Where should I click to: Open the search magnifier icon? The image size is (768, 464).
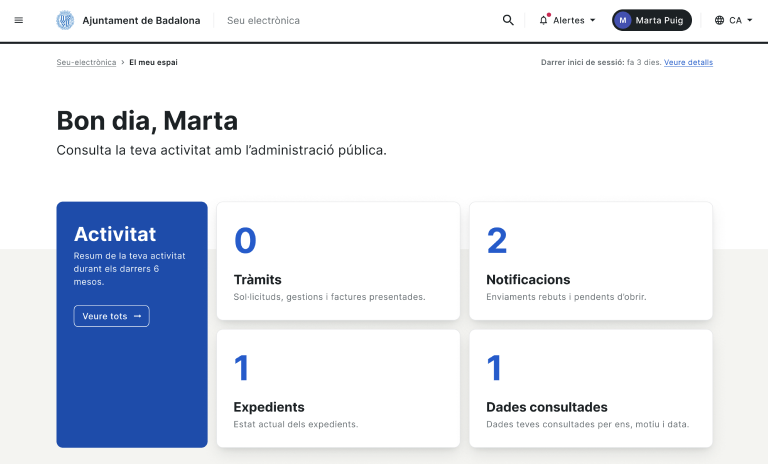(x=508, y=20)
